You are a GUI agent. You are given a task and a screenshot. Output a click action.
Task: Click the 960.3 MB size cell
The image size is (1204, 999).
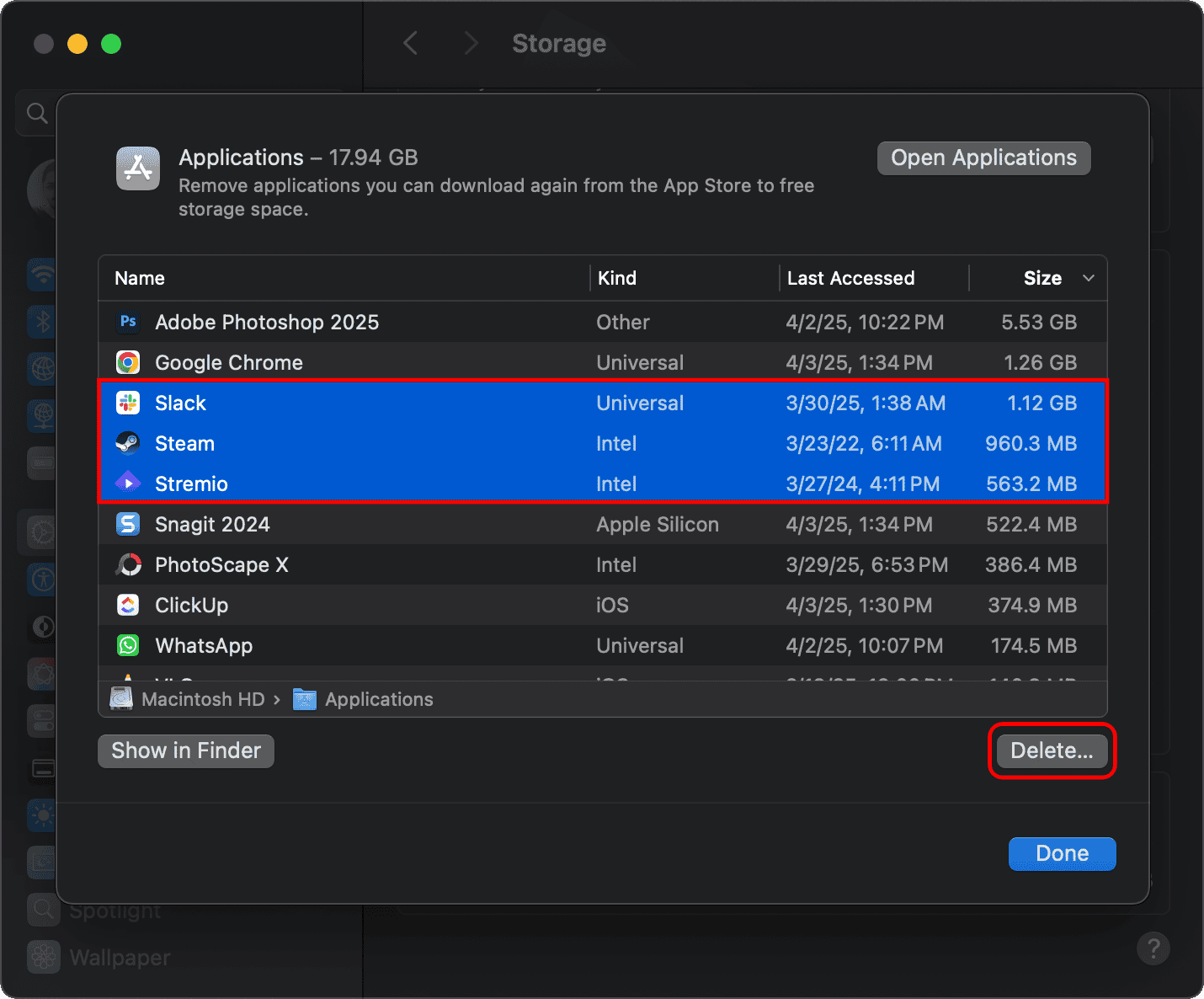(x=1031, y=443)
